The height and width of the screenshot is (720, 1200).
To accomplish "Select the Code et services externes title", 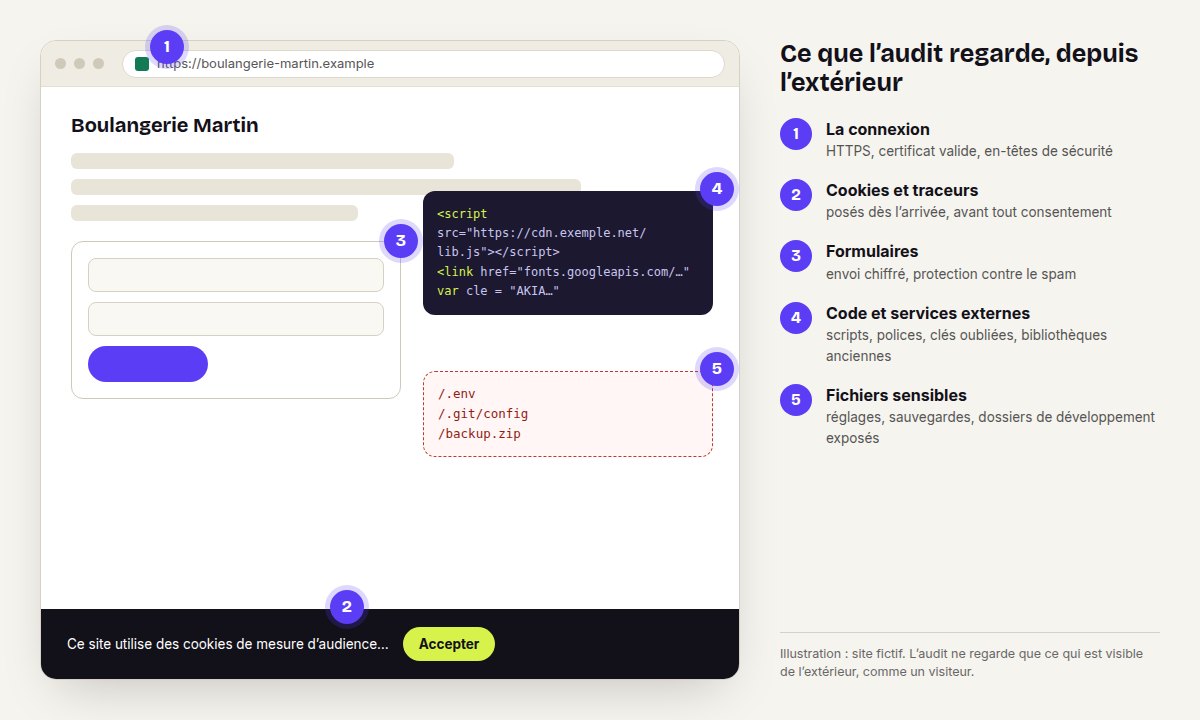I will coord(928,313).
